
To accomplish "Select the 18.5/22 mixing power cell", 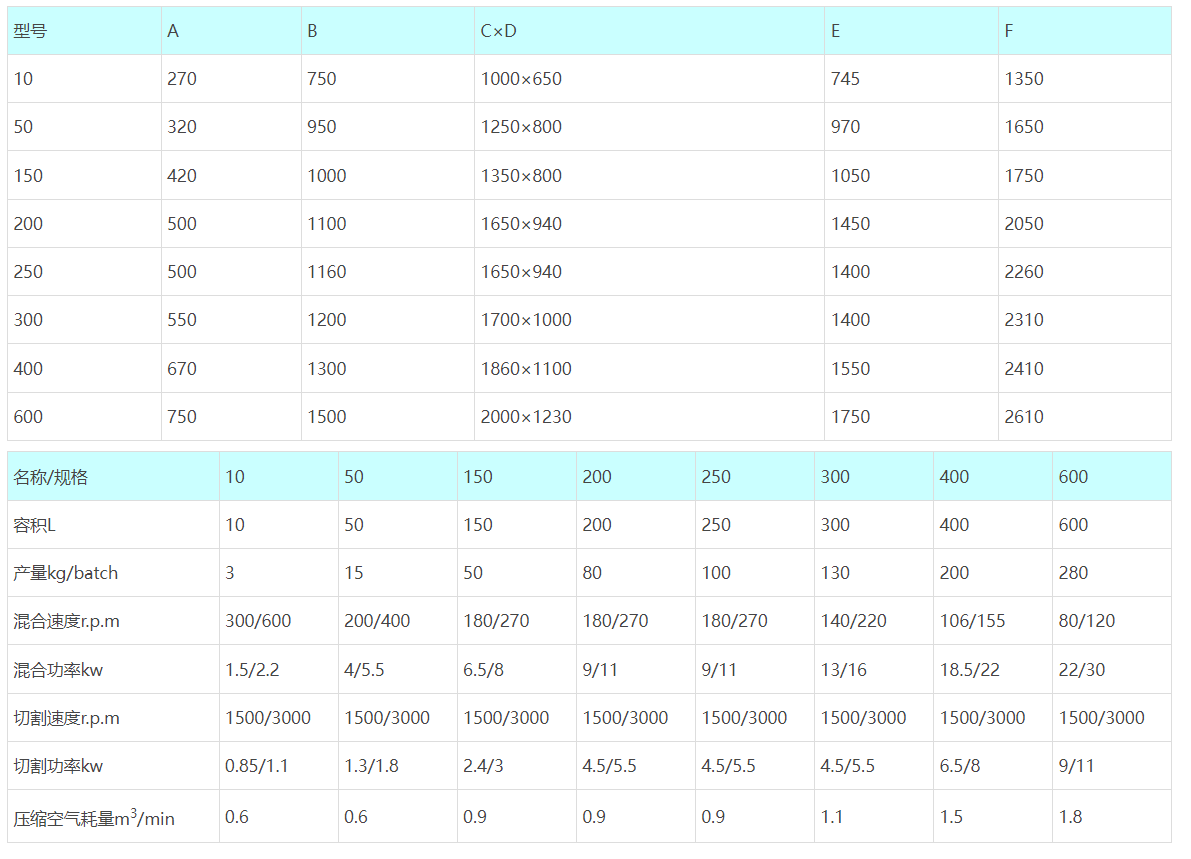I will [969, 670].
